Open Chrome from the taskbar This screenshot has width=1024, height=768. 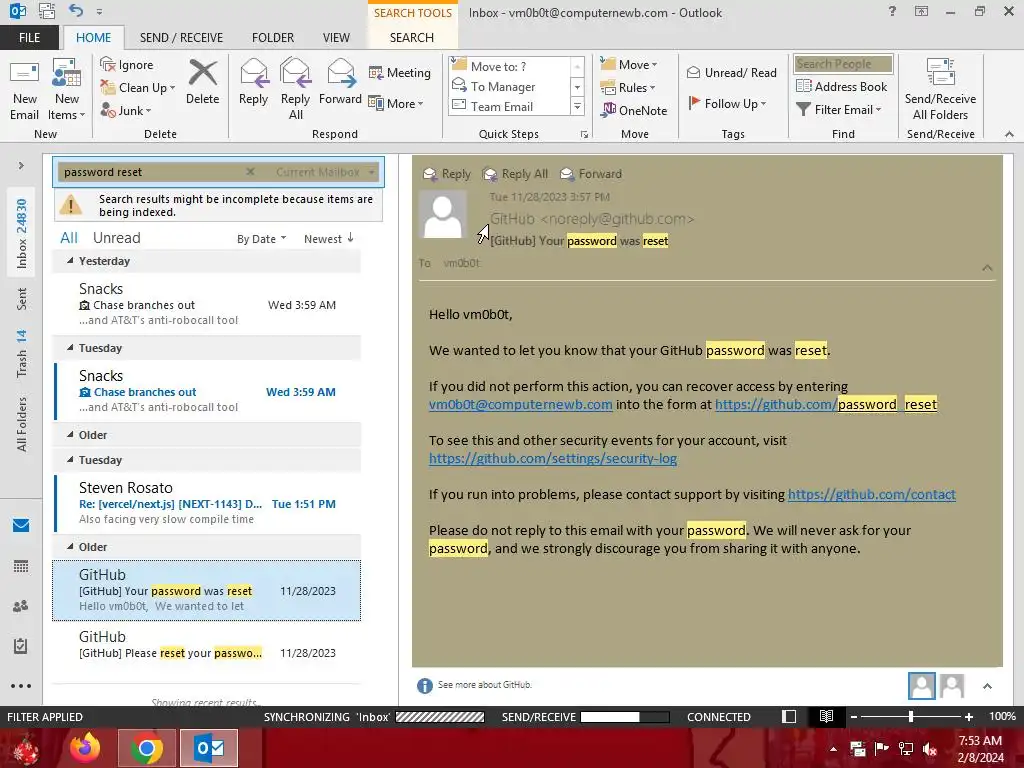147,748
